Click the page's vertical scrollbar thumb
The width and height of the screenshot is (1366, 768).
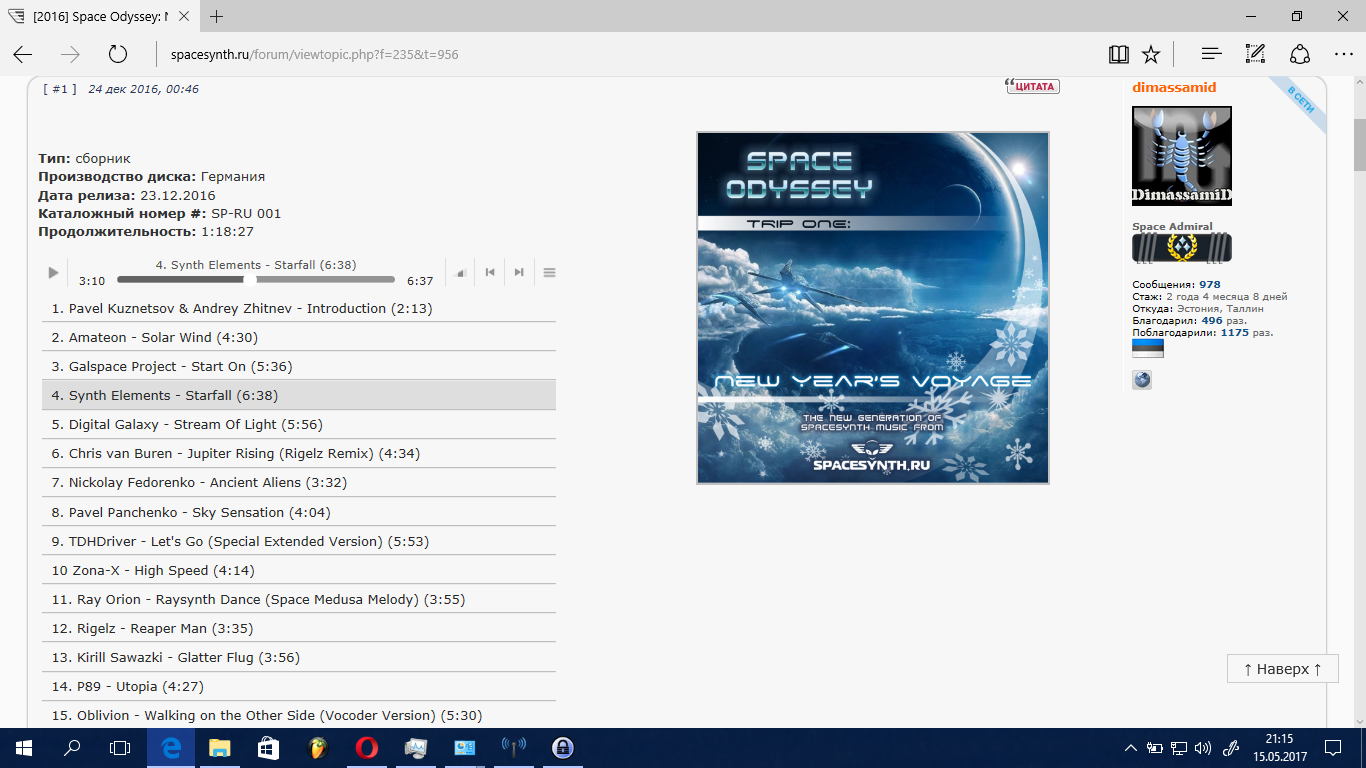pos(1359,146)
